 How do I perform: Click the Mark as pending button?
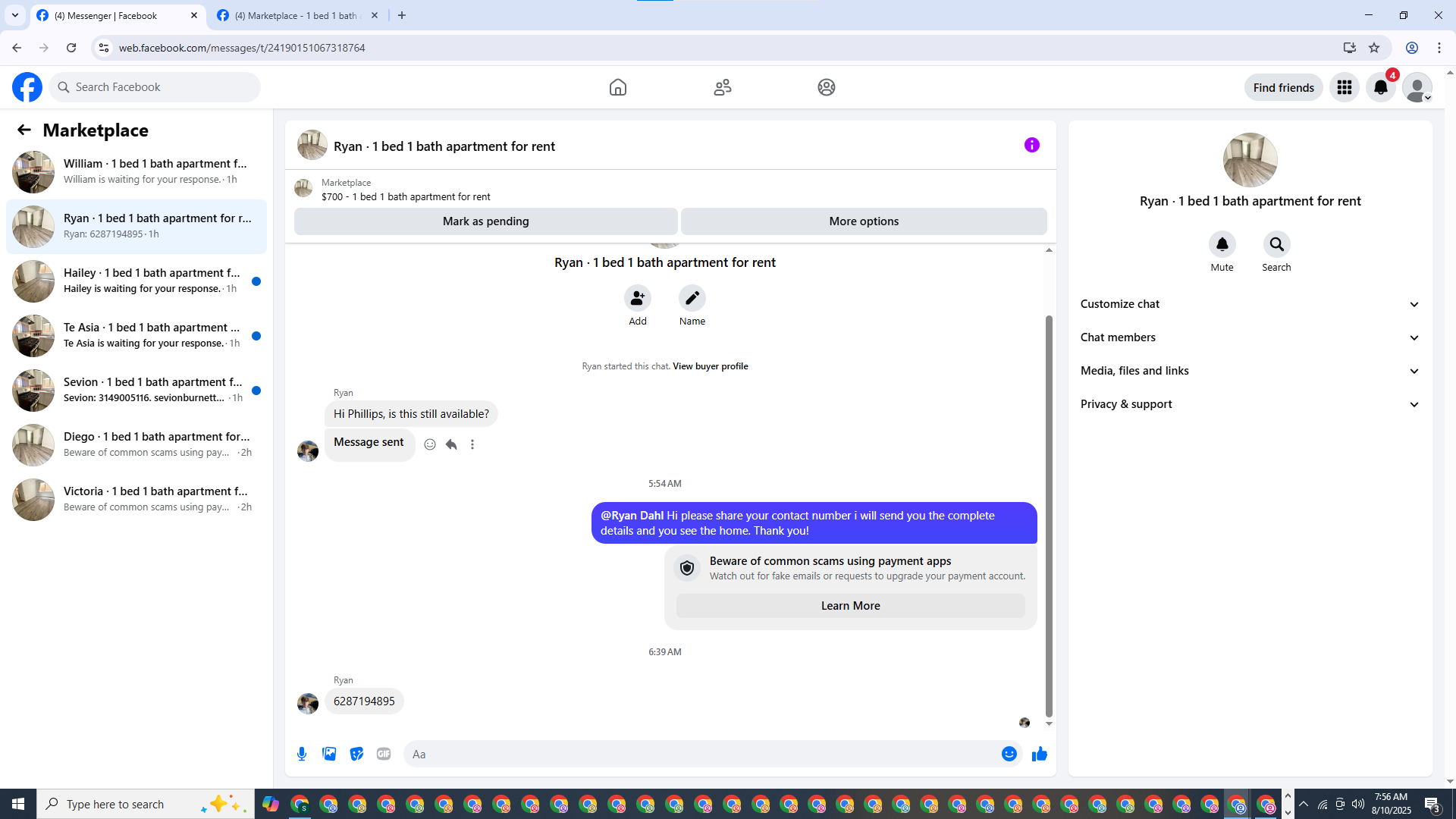pyautogui.click(x=485, y=221)
